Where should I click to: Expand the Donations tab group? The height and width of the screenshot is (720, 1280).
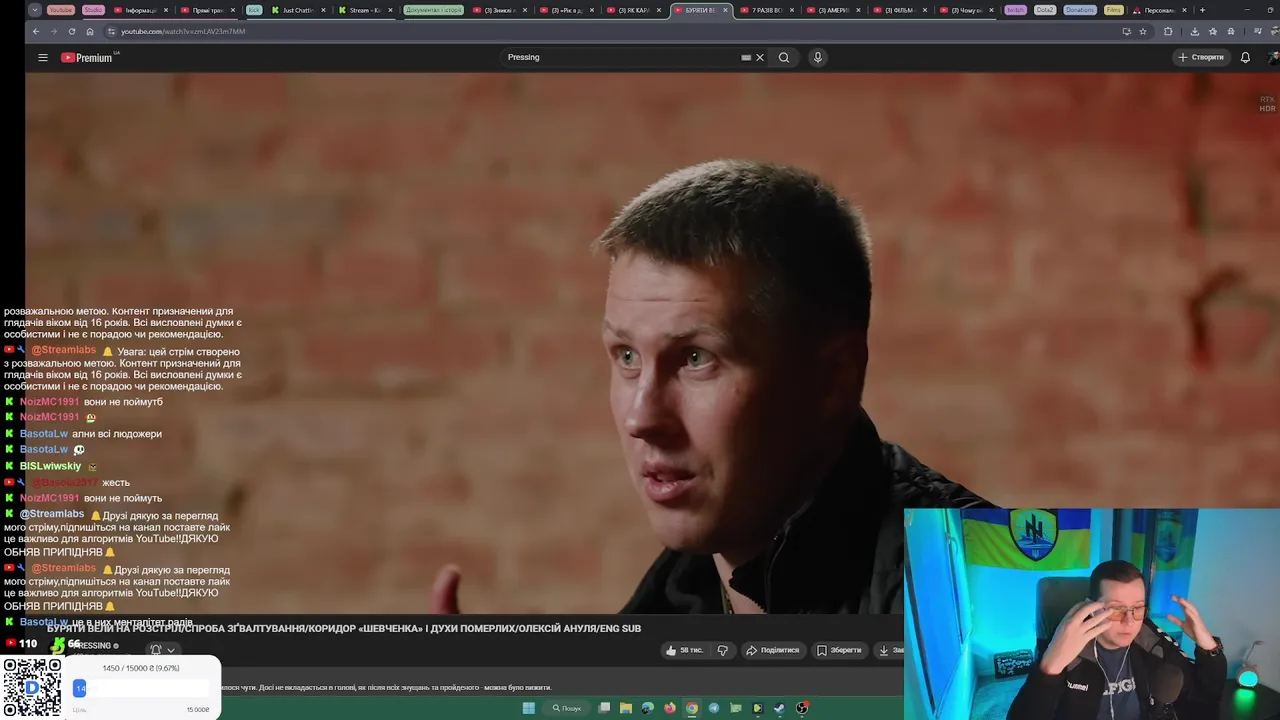point(1080,10)
